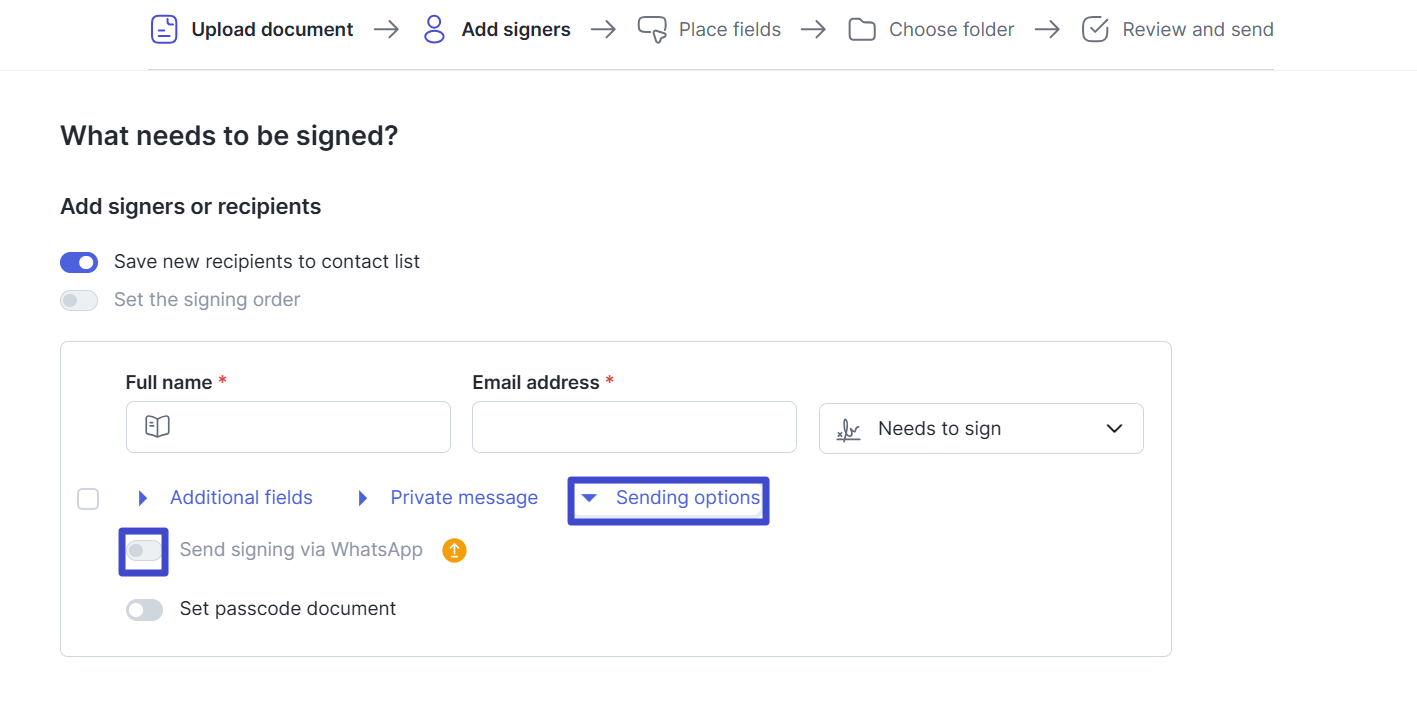This screenshot has width=1417, height=724.
Task: Open the Needs to sign dropdown
Action: pyautogui.click(x=981, y=428)
